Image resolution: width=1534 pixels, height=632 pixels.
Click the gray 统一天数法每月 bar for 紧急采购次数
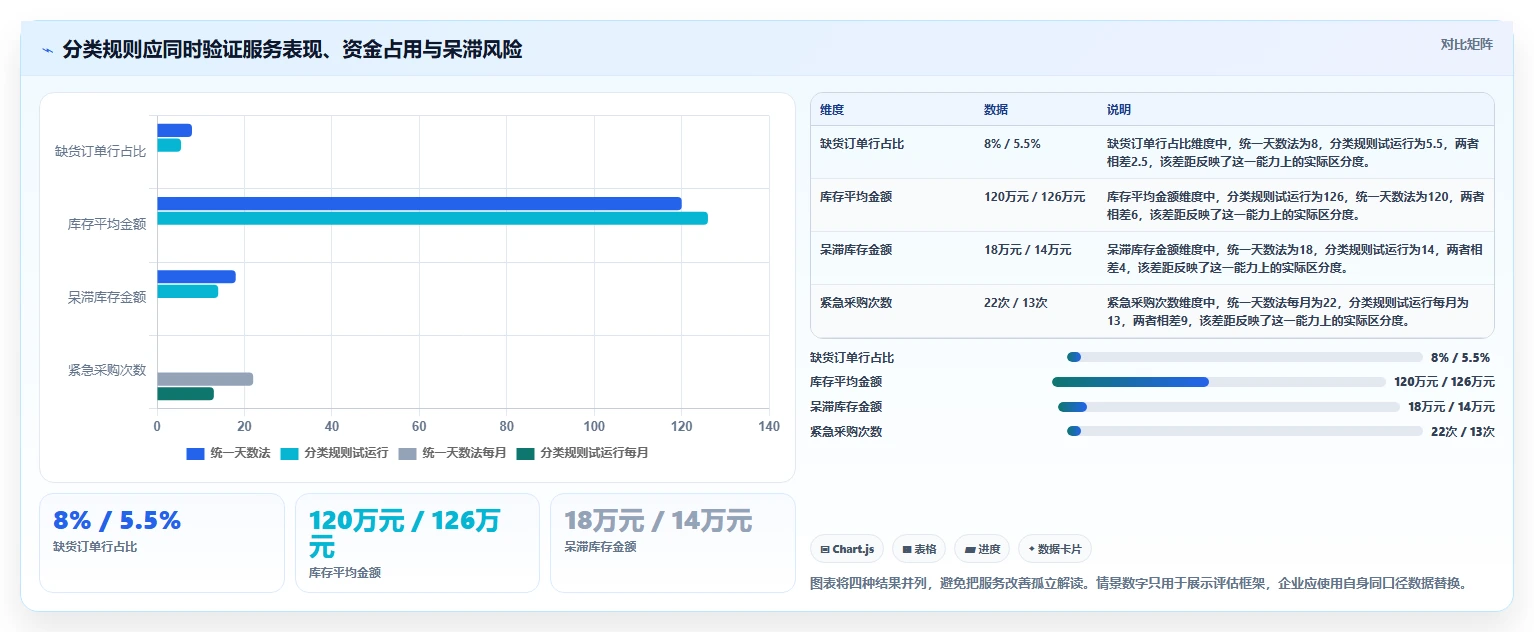(205, 379)
